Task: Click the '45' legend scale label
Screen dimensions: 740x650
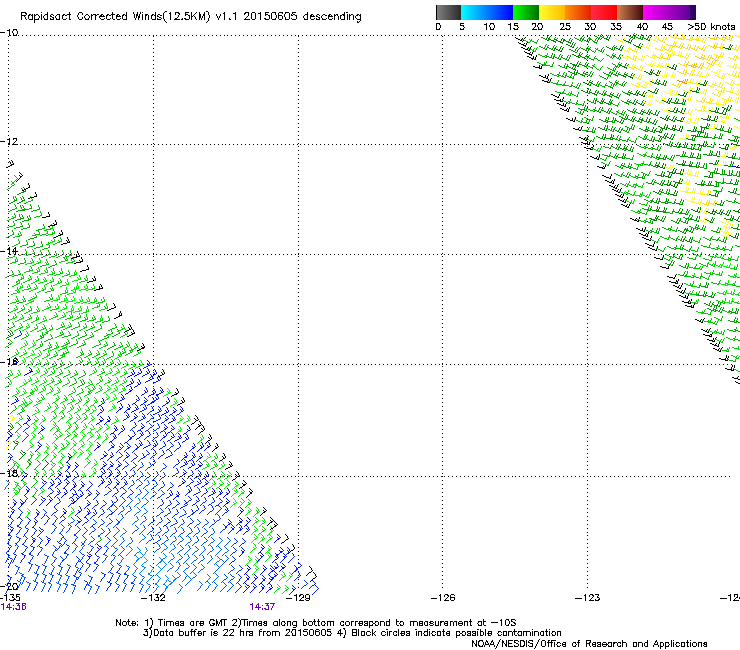Action: pos(667,27)
